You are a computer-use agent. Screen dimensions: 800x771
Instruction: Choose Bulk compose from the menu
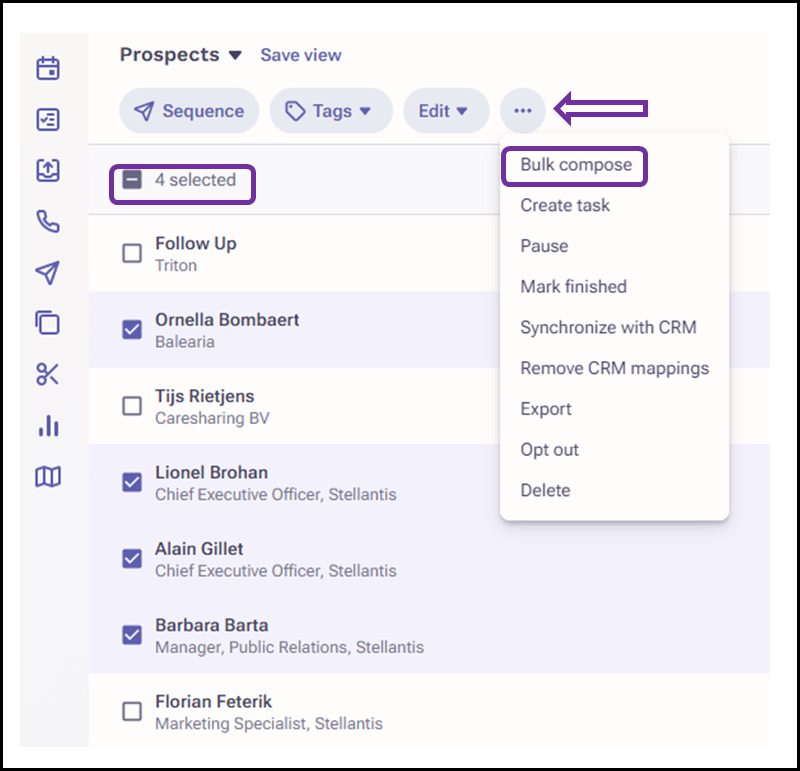click(x=576, y=165)
